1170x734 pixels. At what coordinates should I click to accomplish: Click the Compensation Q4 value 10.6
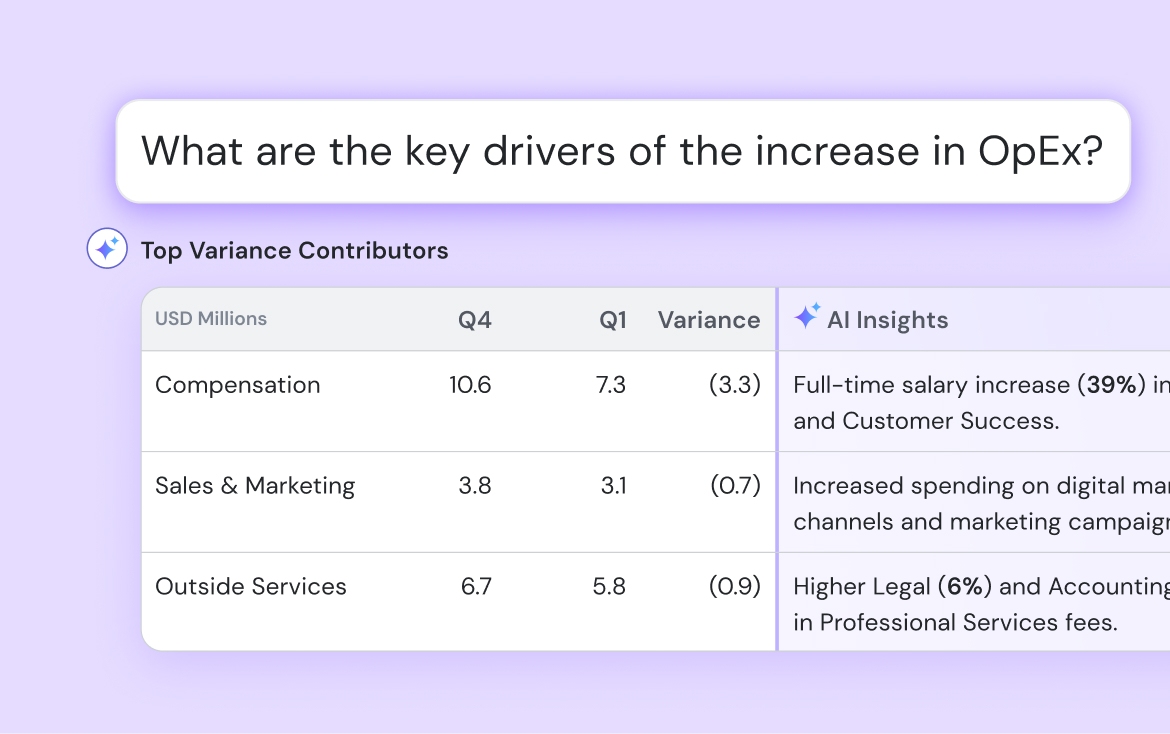point(470,385)
